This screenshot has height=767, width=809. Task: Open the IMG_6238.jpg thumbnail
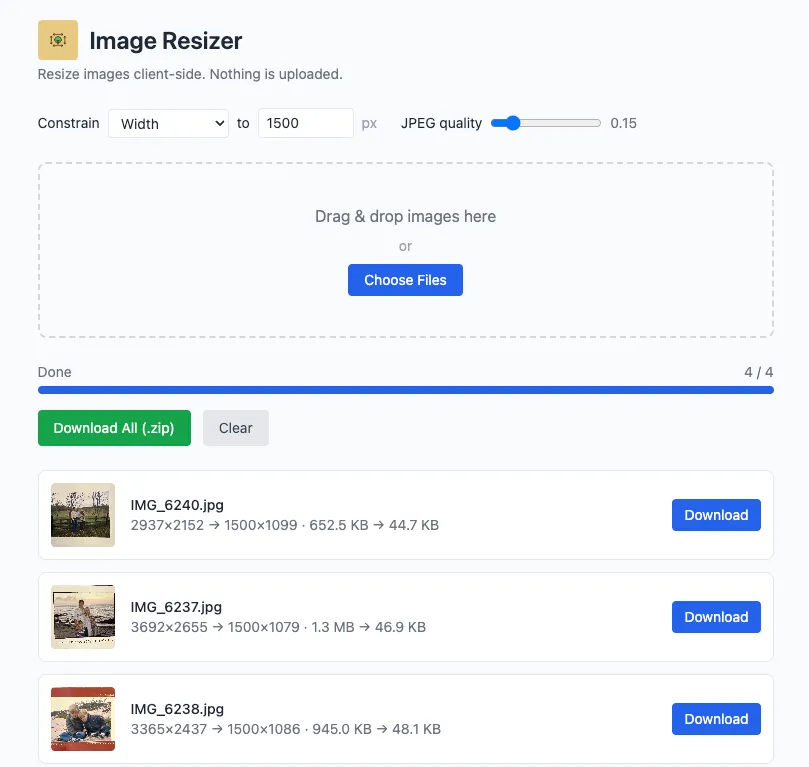83,719
